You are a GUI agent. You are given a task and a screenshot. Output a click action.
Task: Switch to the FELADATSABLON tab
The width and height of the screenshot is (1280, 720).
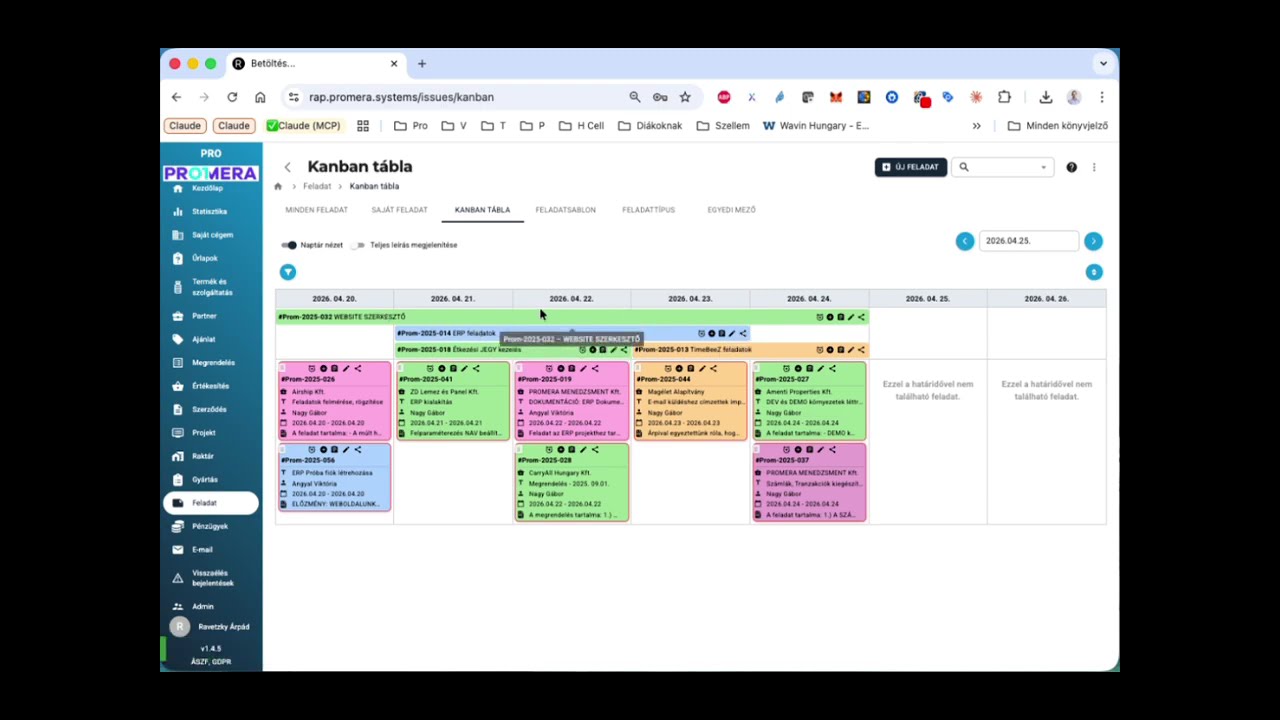pyautogui.click(x=565, y=210)
